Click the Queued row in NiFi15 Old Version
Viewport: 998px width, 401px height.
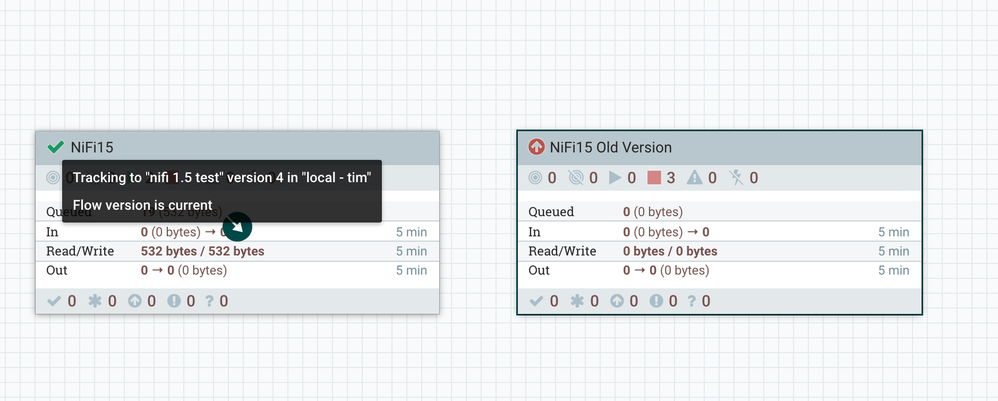[x=717, y=212]
